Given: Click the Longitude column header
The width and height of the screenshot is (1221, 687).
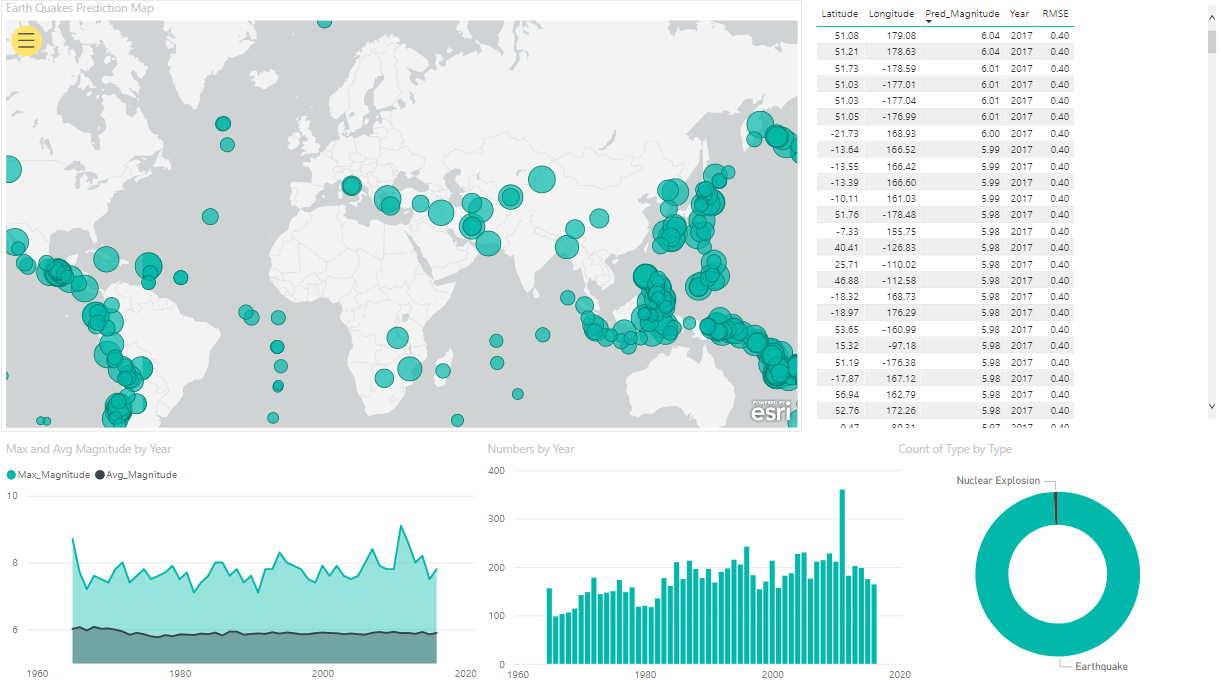Looking at the screenshot, I should (891, 14).
